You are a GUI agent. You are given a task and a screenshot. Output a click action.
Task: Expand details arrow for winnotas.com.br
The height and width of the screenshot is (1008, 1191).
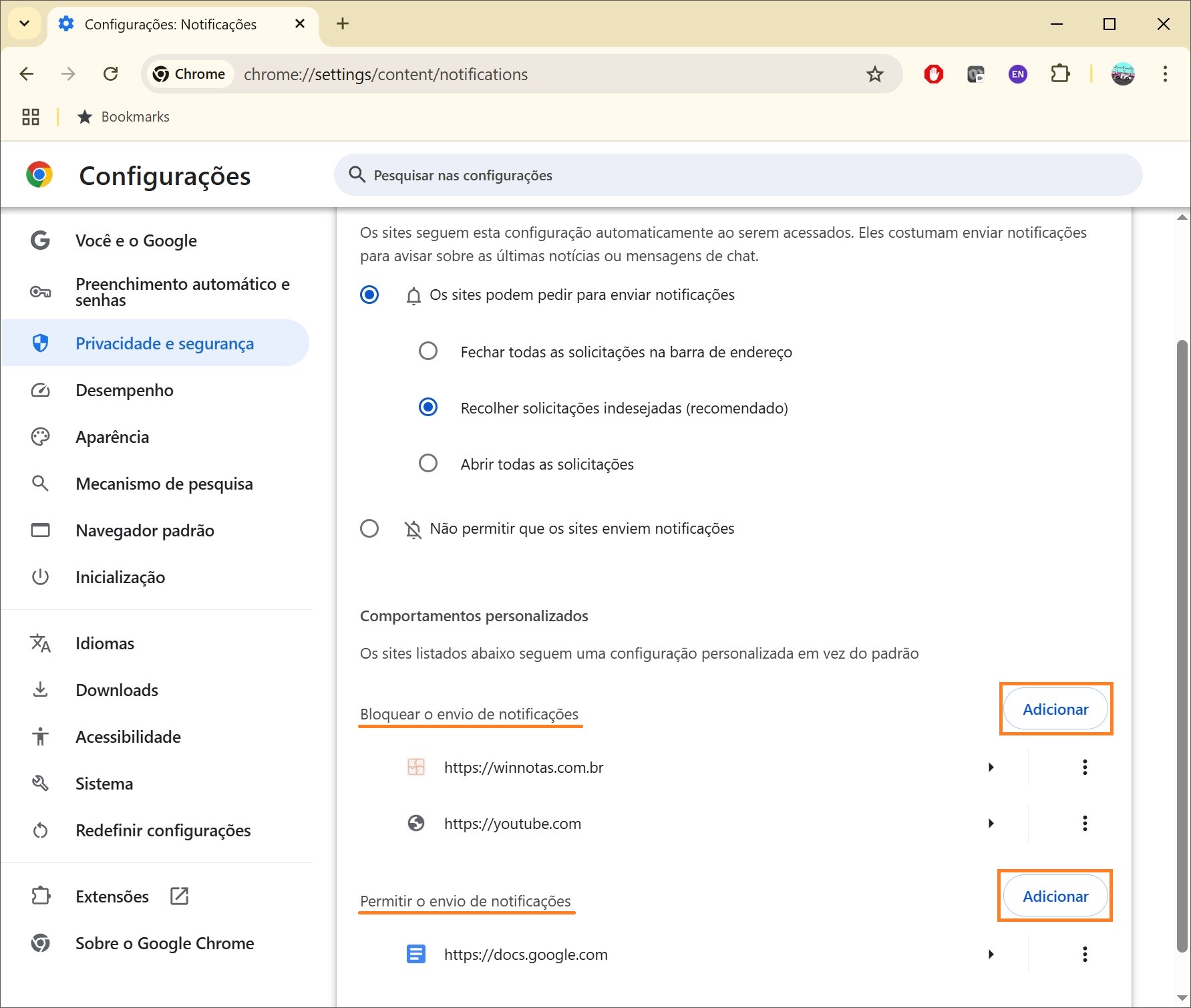click(991, 768)
